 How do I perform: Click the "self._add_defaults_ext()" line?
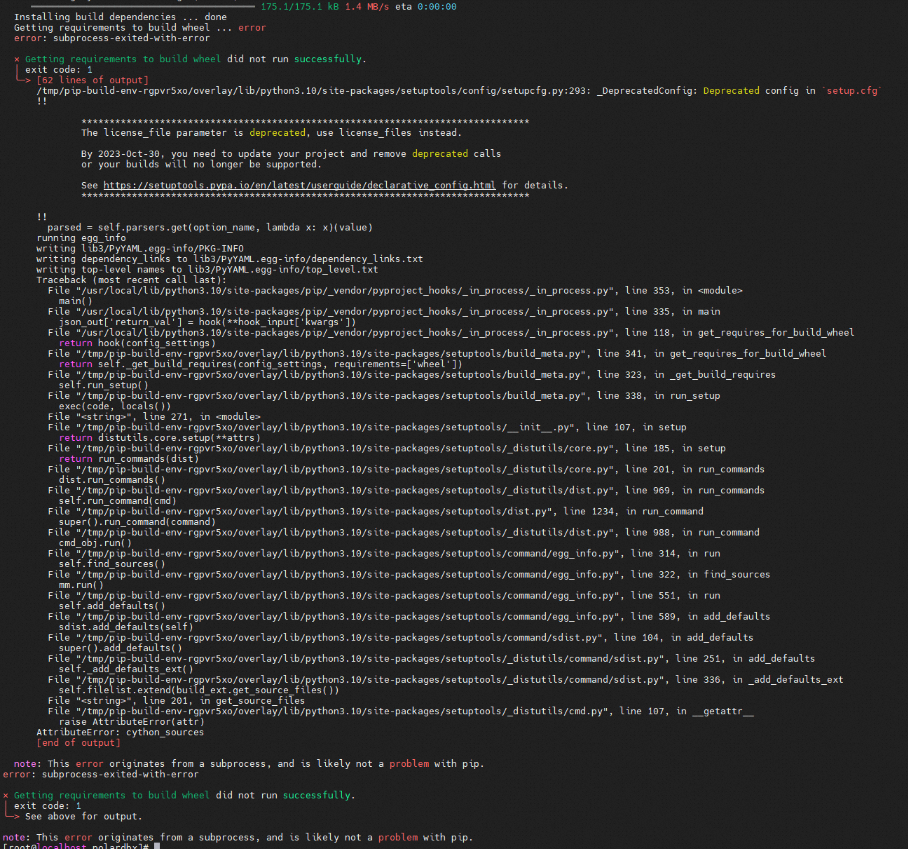(126, 669)
